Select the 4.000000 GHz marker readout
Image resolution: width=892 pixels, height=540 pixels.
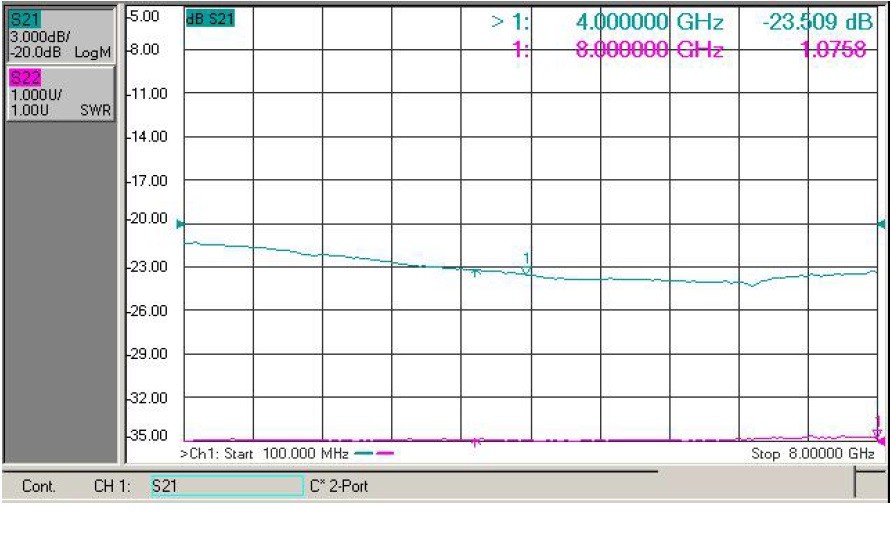point(649,22)
